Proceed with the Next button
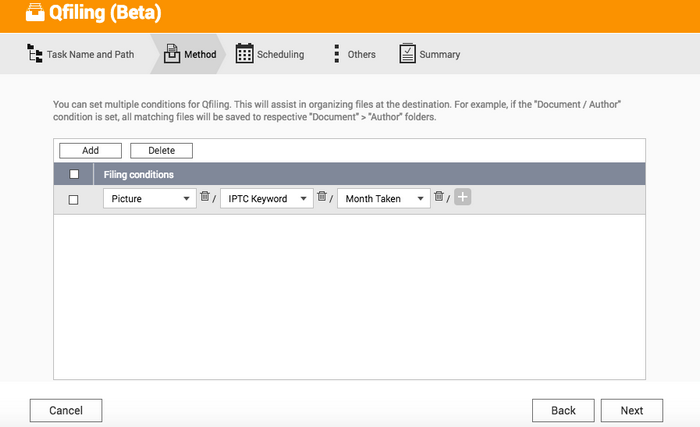The height and width of the screenshot is (427, 700). pos(632,410)
